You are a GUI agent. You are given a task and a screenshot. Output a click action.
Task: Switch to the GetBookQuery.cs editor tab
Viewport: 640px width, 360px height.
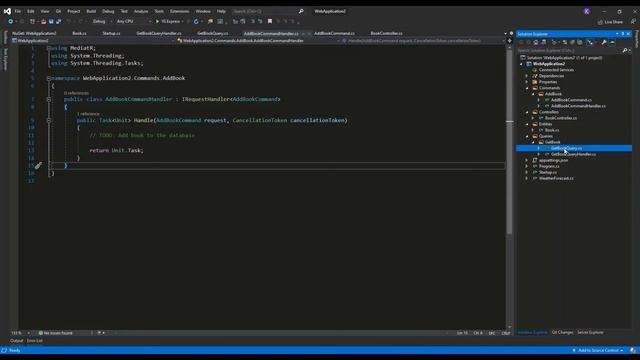coord(213,33)
